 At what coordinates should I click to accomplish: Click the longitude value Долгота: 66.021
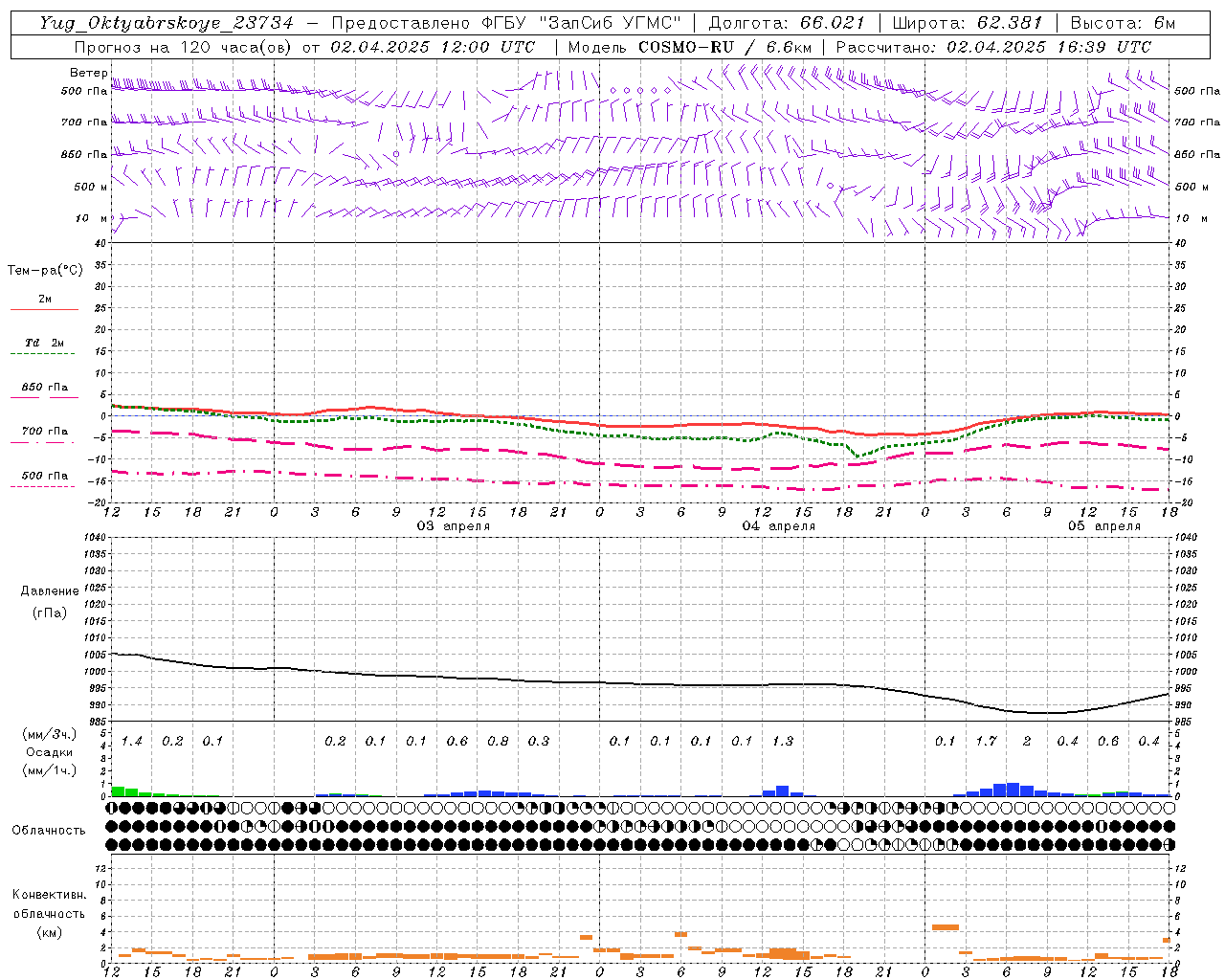tap(787, 23)
